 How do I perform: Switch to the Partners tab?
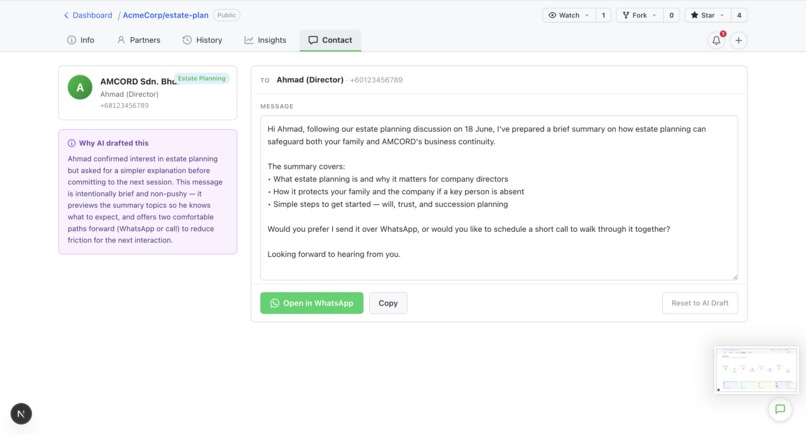pos(139,40)
